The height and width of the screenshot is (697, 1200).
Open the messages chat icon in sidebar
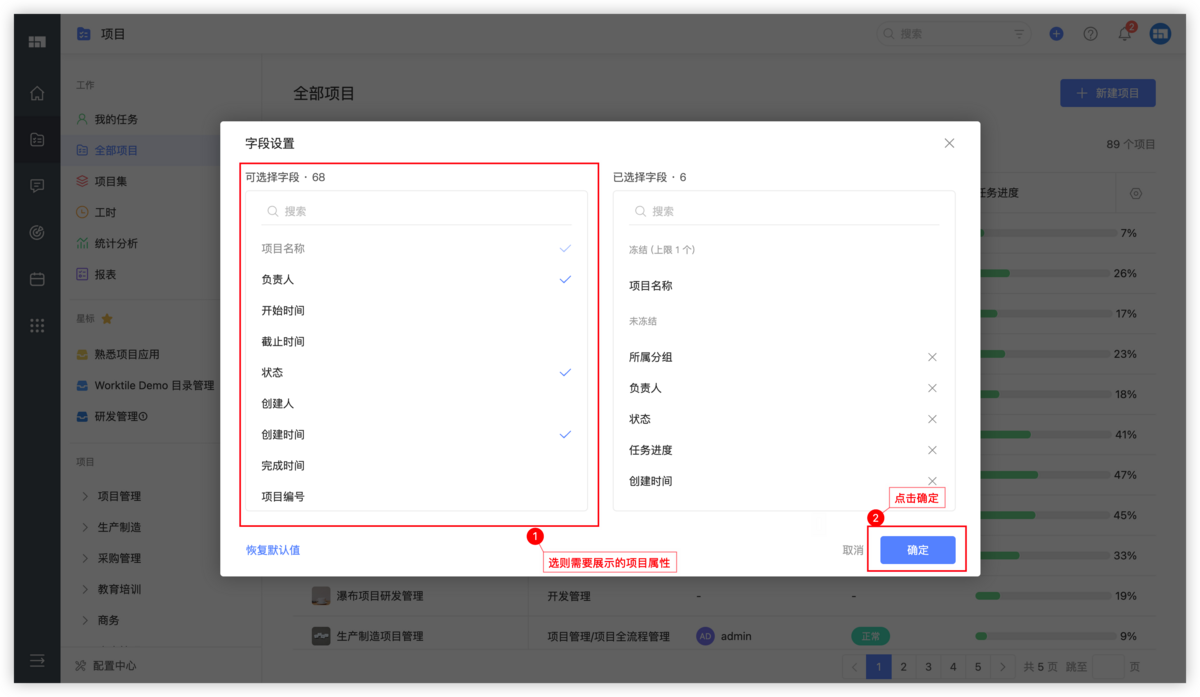37,186
